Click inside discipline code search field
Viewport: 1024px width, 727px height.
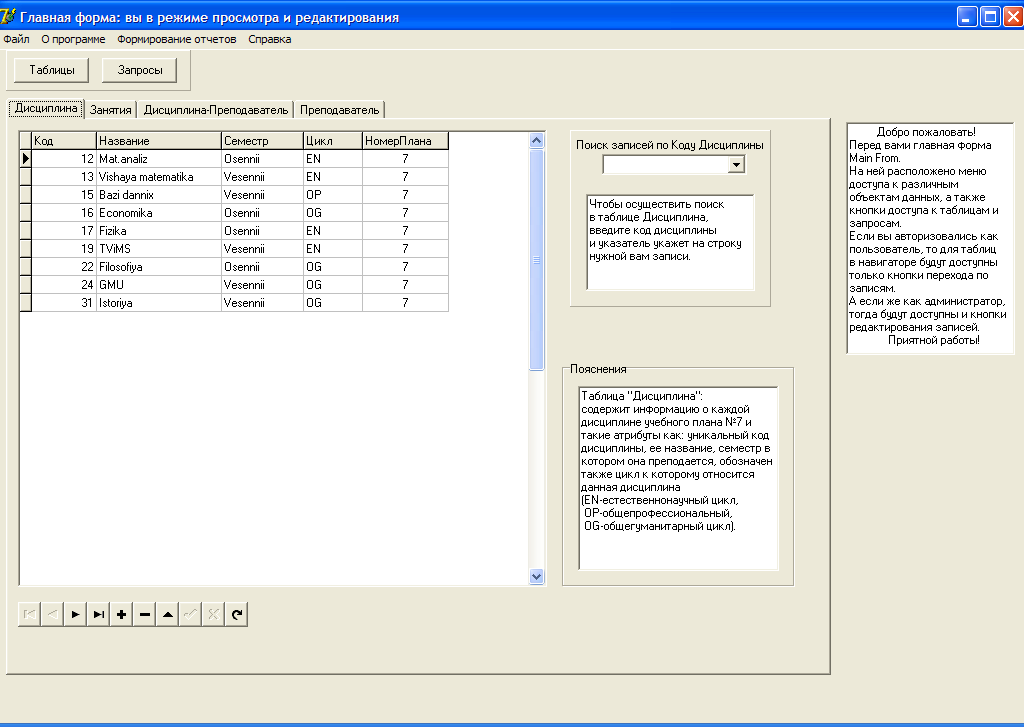(x=665, y=165)
